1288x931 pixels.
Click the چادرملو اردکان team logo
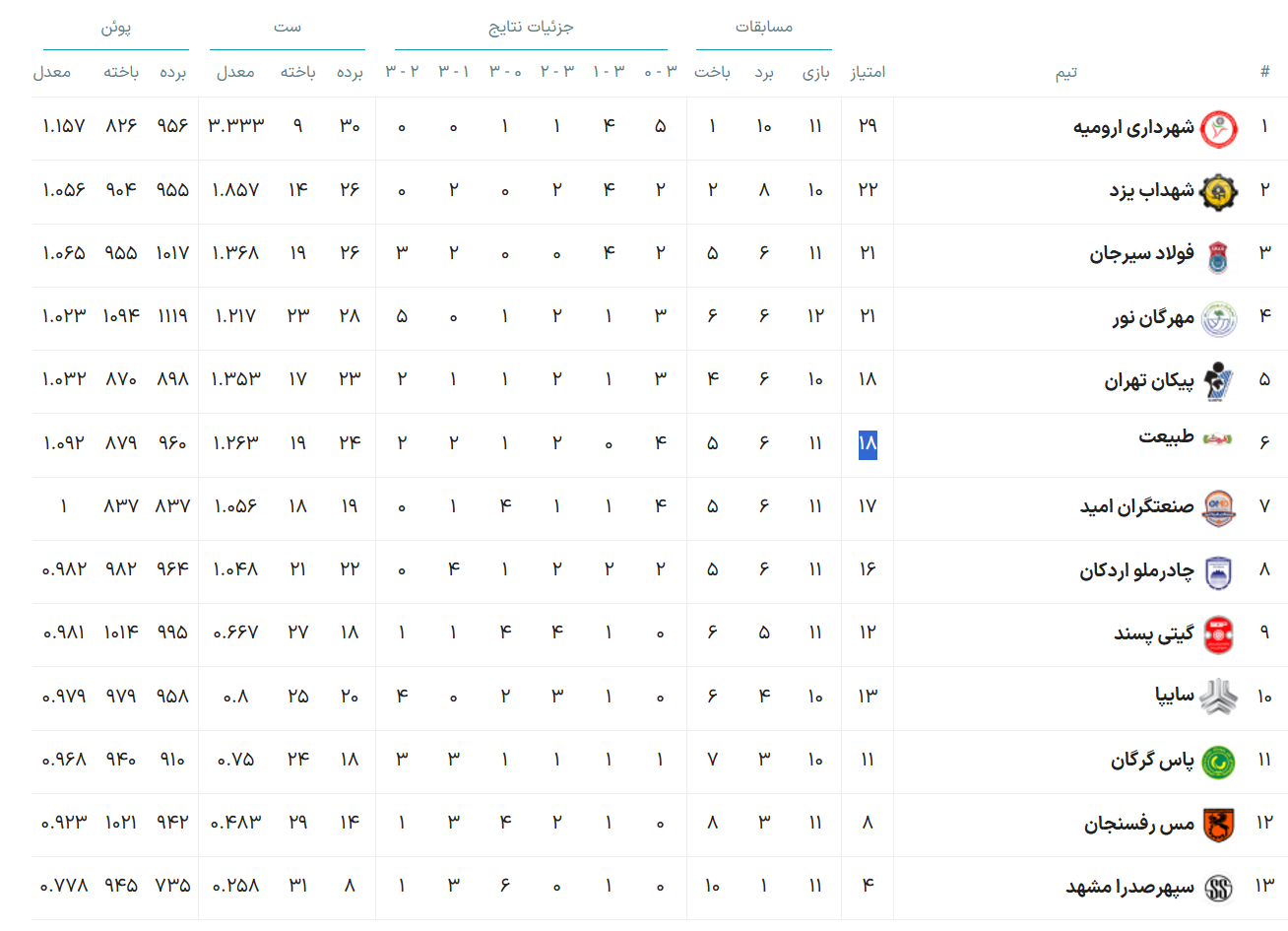point(1219,571)
